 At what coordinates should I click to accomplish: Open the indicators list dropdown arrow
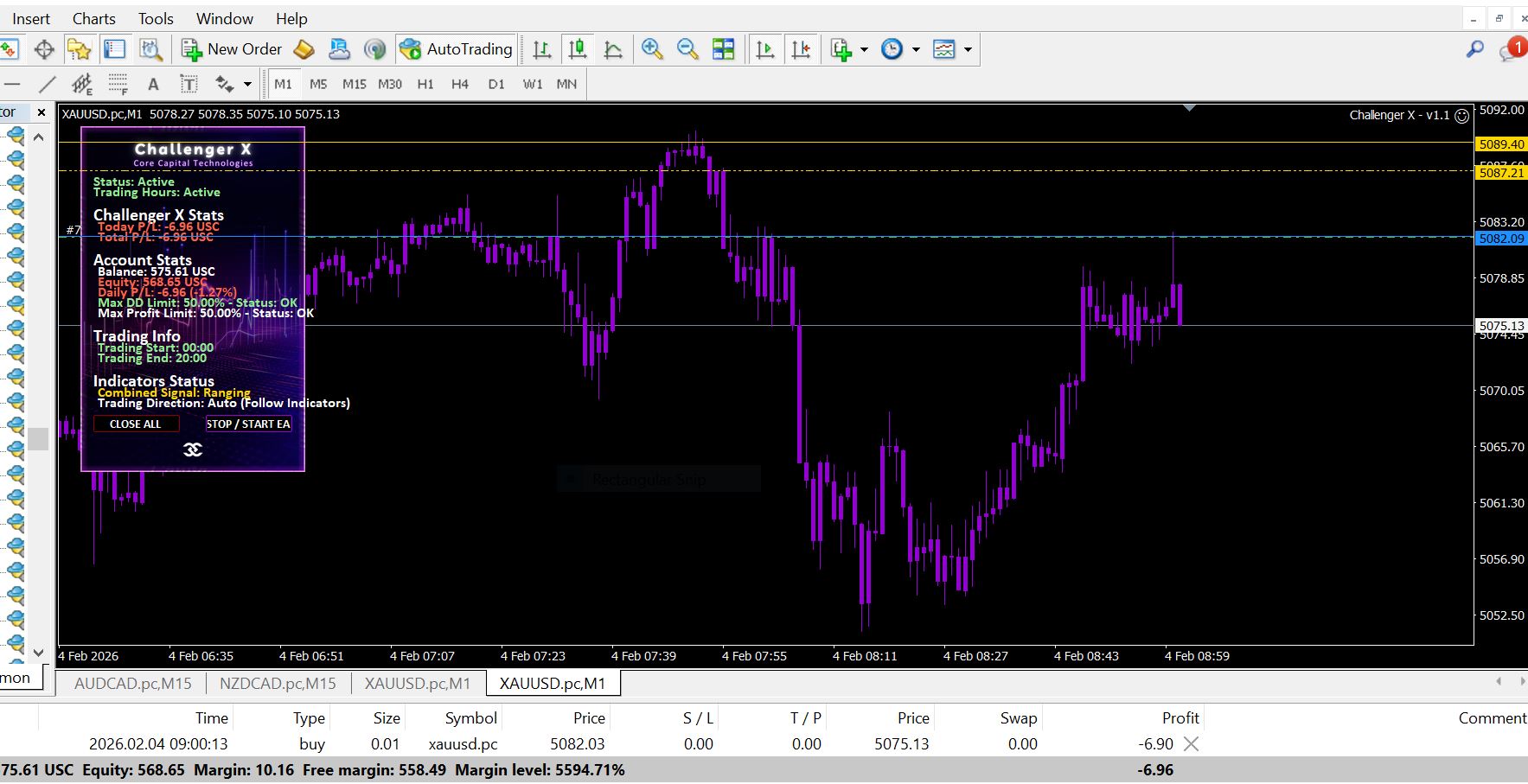coord(864,49)
